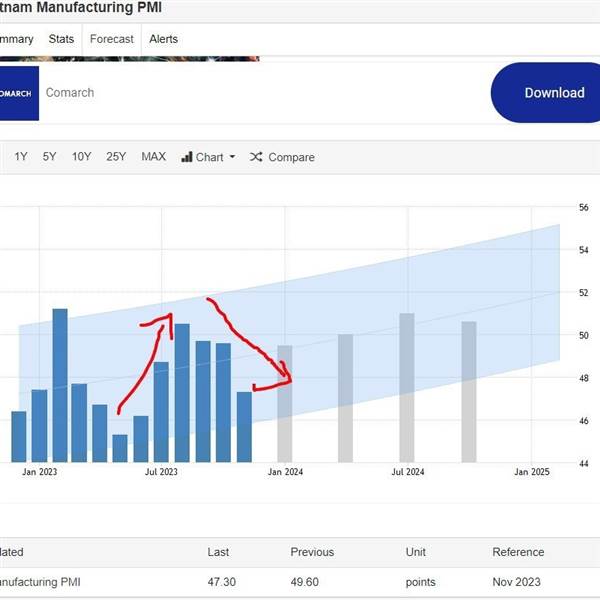Click the Compare shuffle icon
This screenshot has height=600, width=600.
click(256, 157)
